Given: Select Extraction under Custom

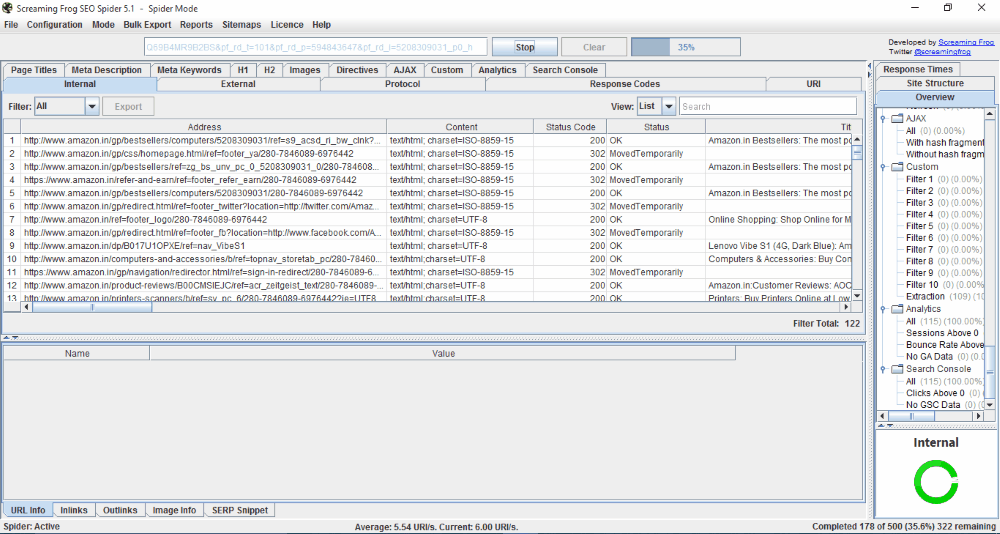Looking at the screenshot, I should tap(925, 297).
